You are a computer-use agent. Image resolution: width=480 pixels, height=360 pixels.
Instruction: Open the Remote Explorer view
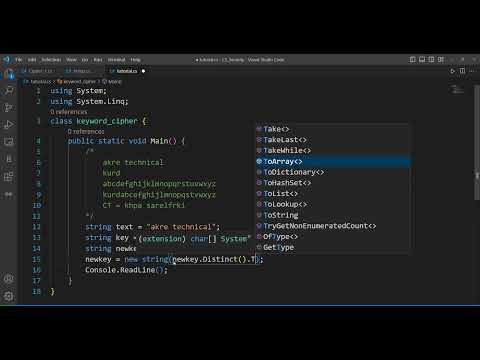coord(9,142)
